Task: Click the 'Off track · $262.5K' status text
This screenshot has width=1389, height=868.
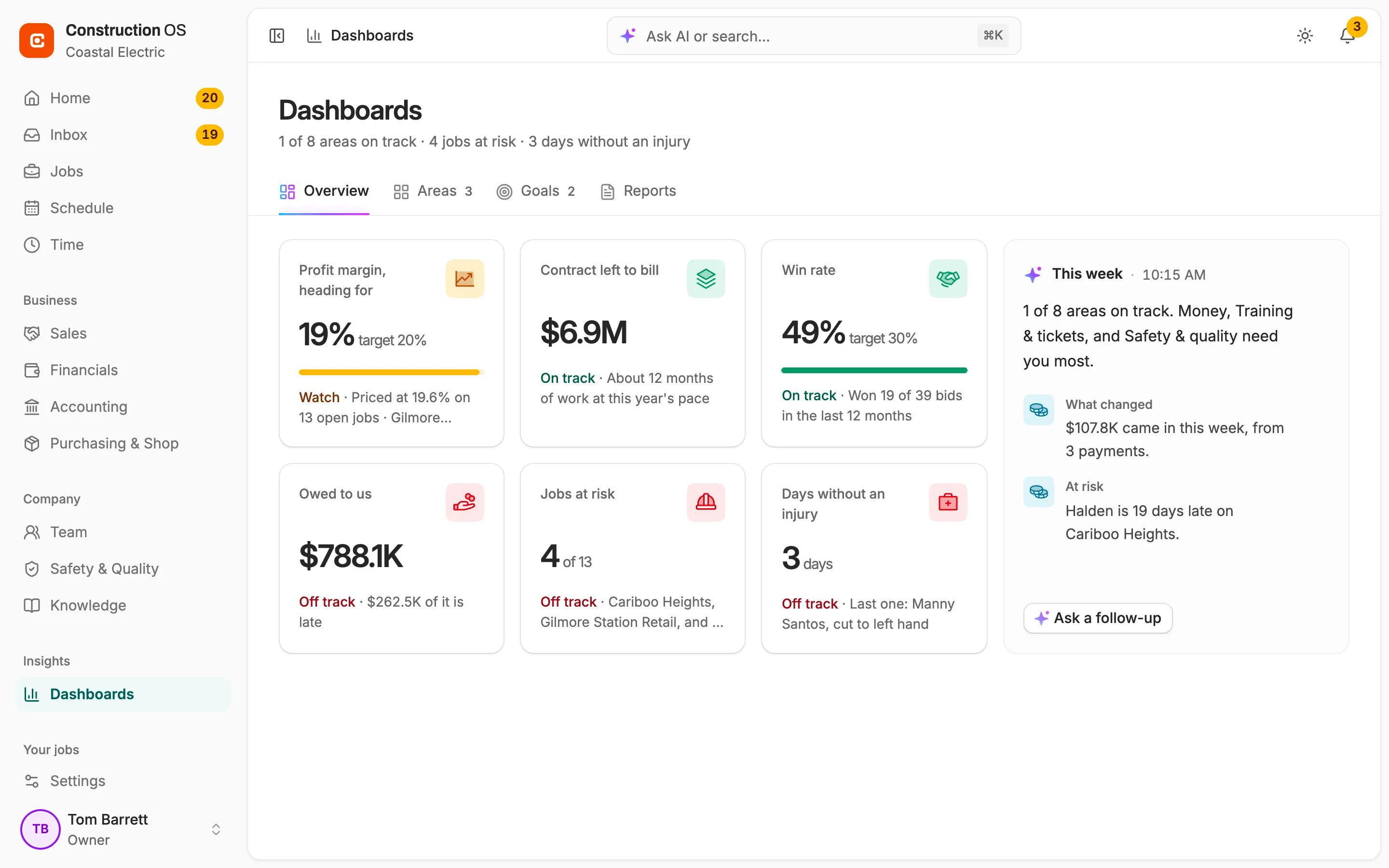Action: (x=381, y=612)
